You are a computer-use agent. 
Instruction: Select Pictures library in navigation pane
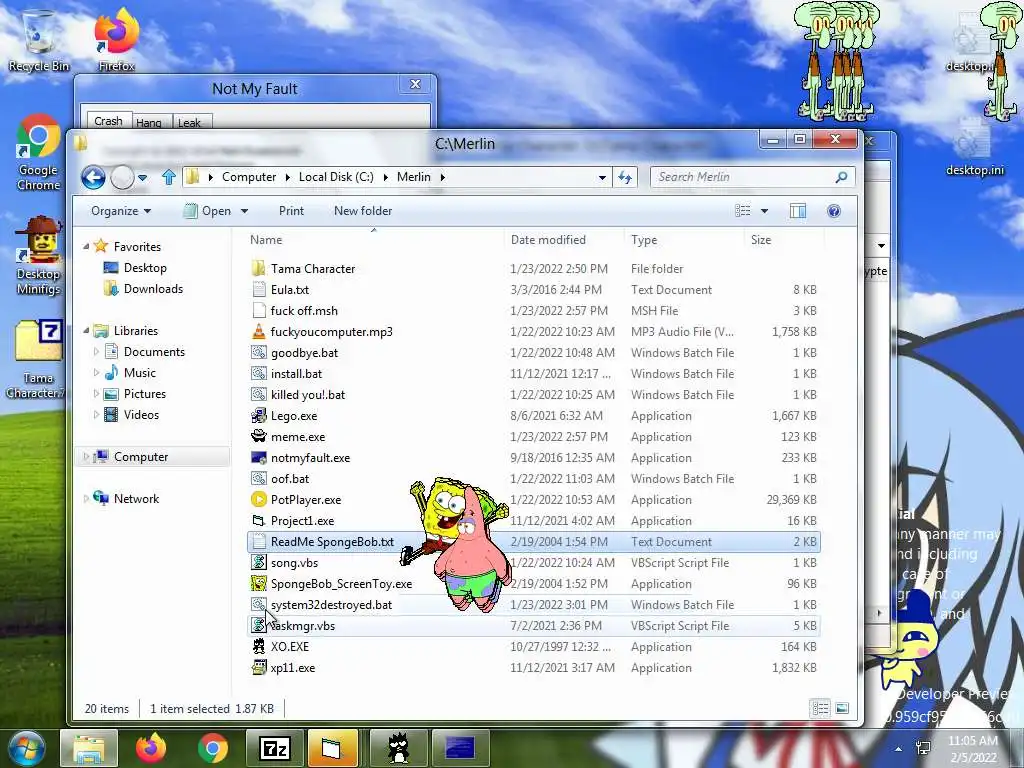145,394
